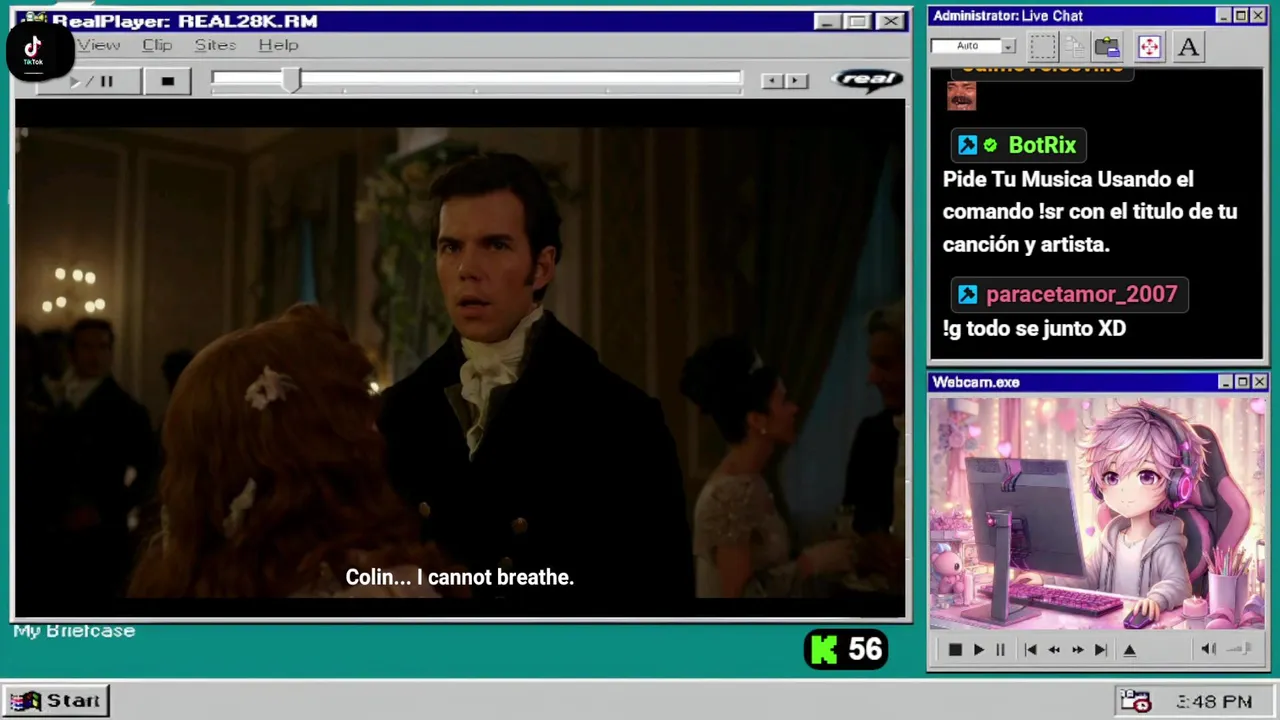Open the Auto dropdown in Live Chat
Screen dimensions: 1280x720
pos(1008,46)
